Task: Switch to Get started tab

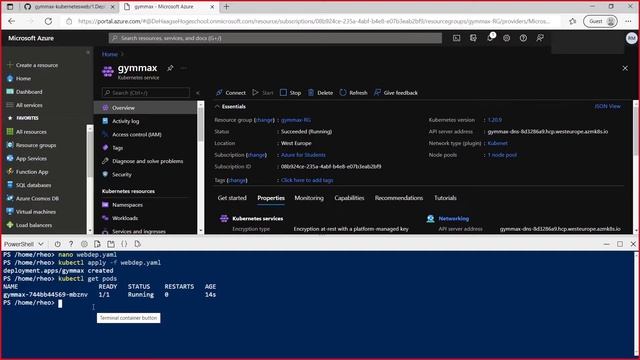Action: point(232,198)
